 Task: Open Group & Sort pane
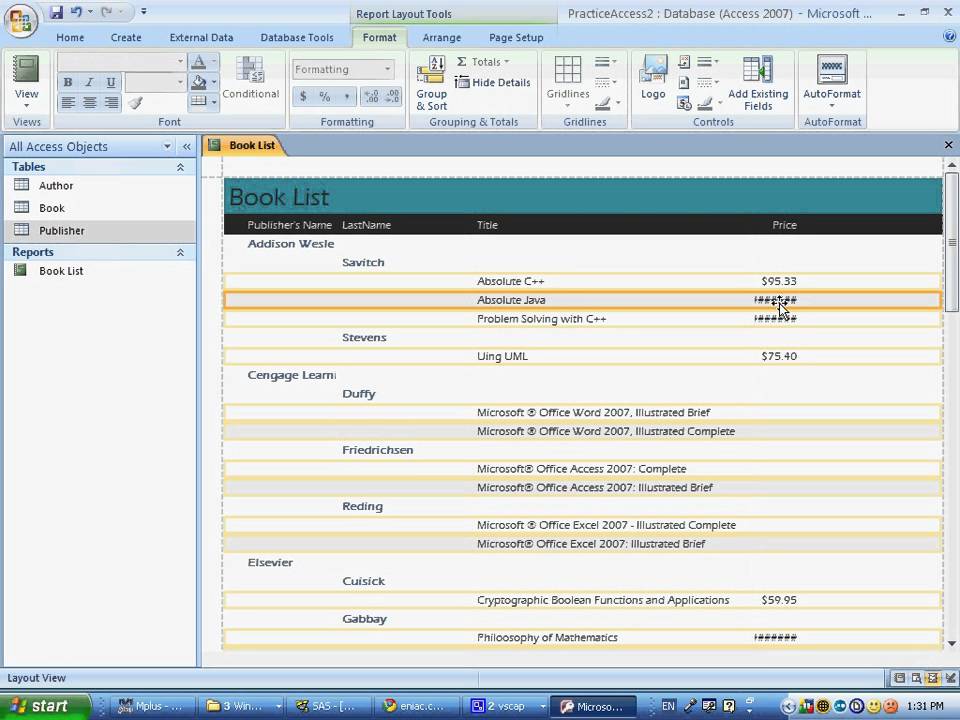coord(432,83)
